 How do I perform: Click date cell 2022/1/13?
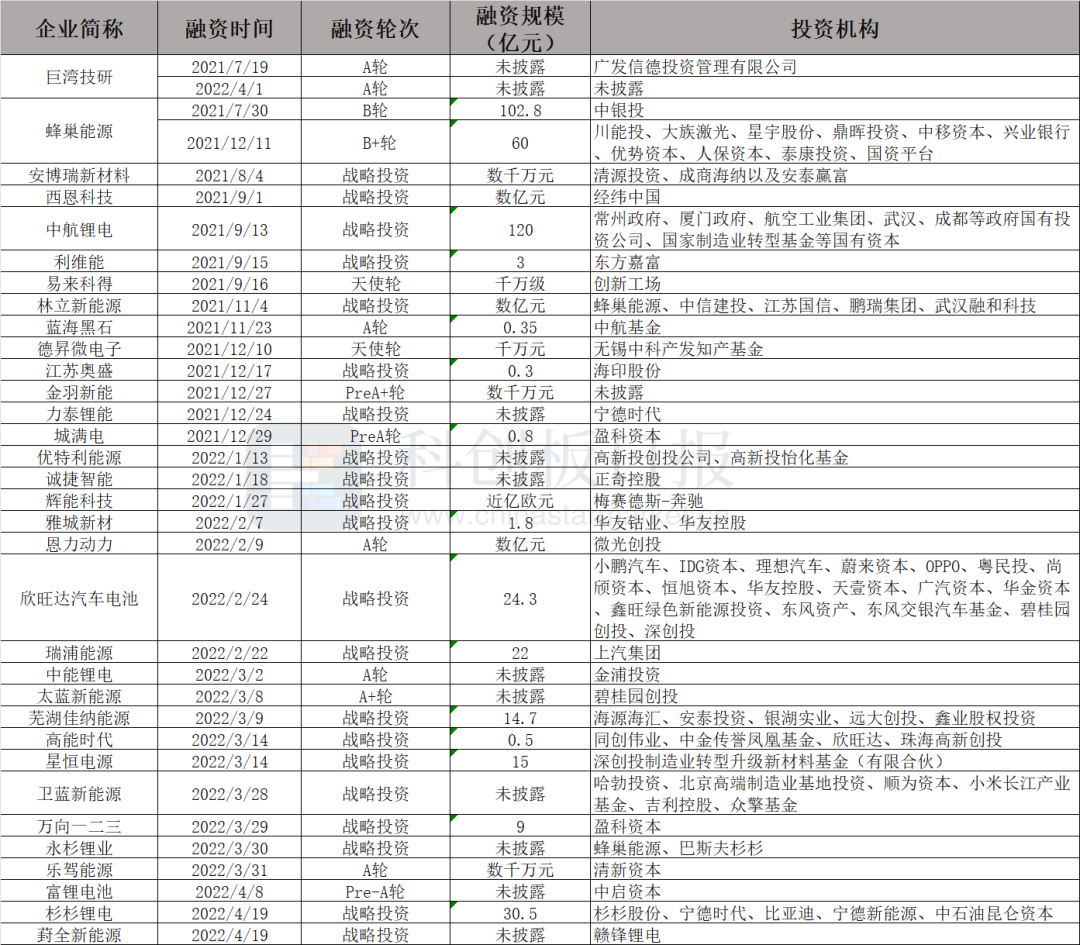229,457
